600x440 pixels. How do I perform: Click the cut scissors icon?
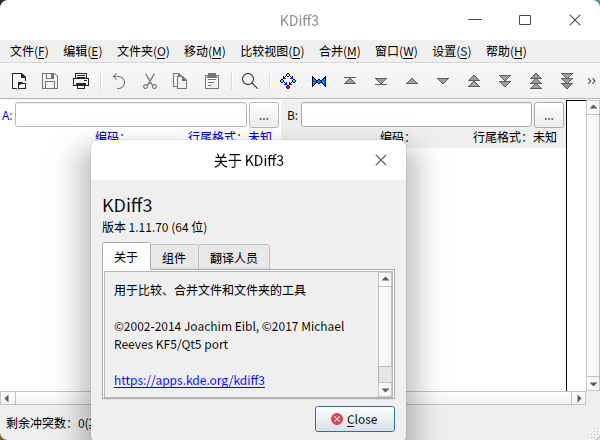[x=150, y=81]
